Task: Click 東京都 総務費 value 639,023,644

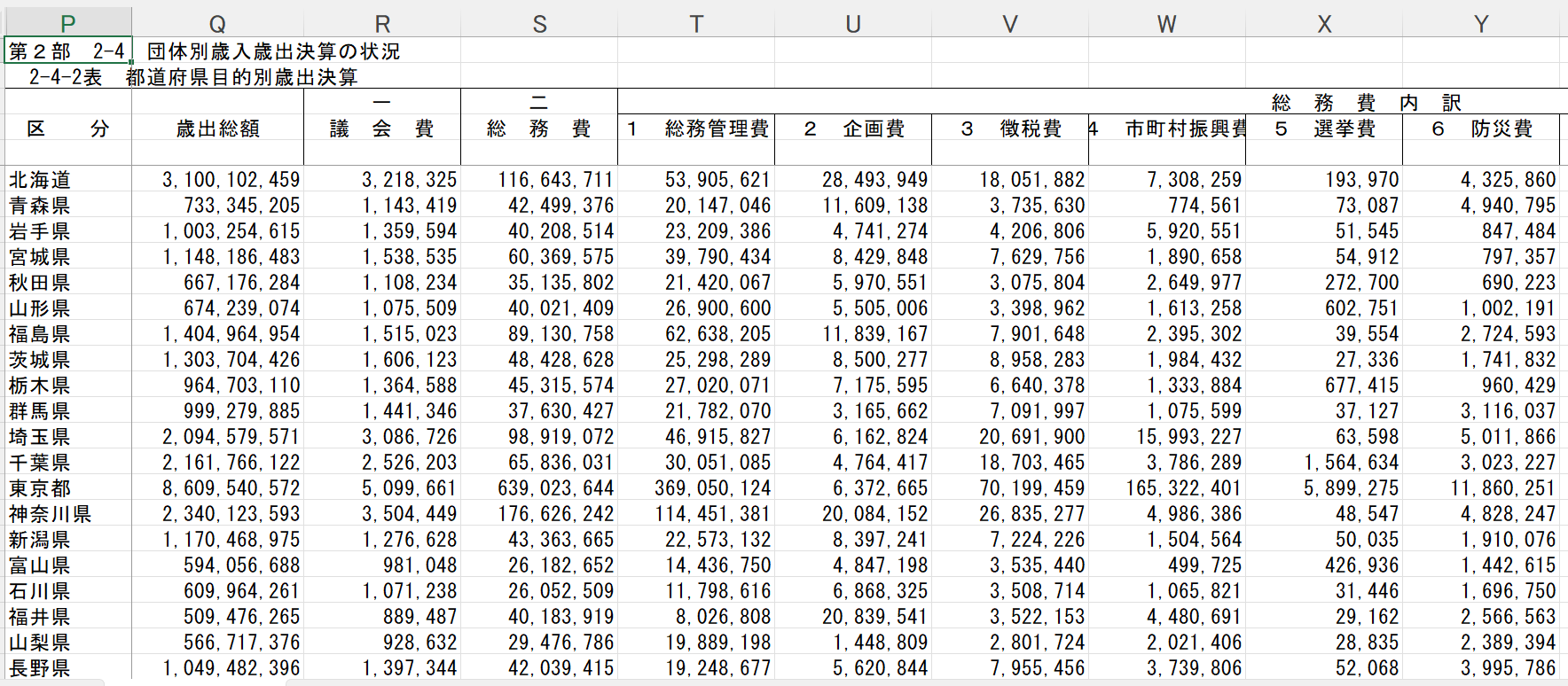Action: (x=539, y=488)
